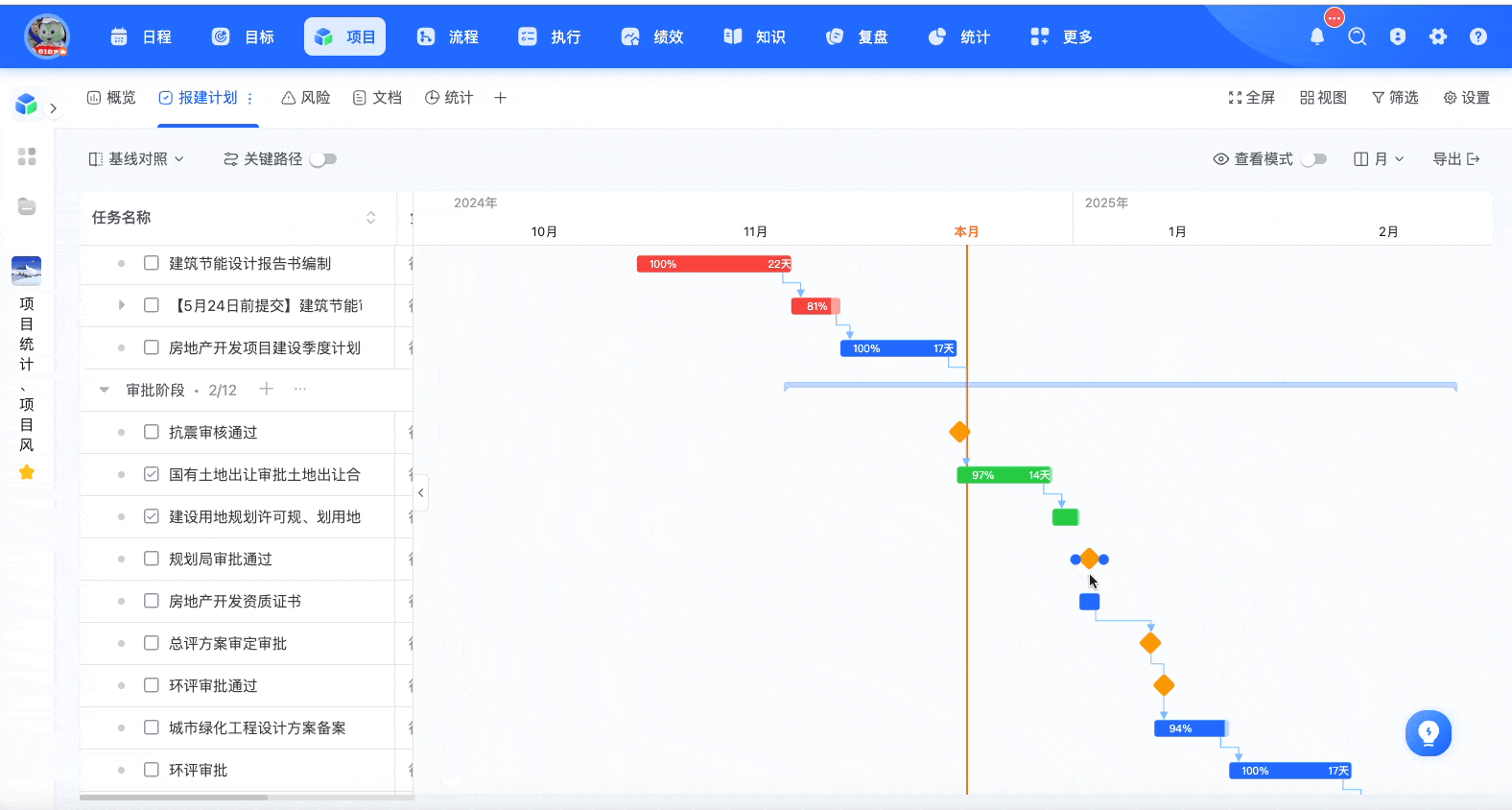Viewport: 1512px width, 810px height.
Task: Check the 房地产开发资质证书 checkbox
Action: click(152, 601)
